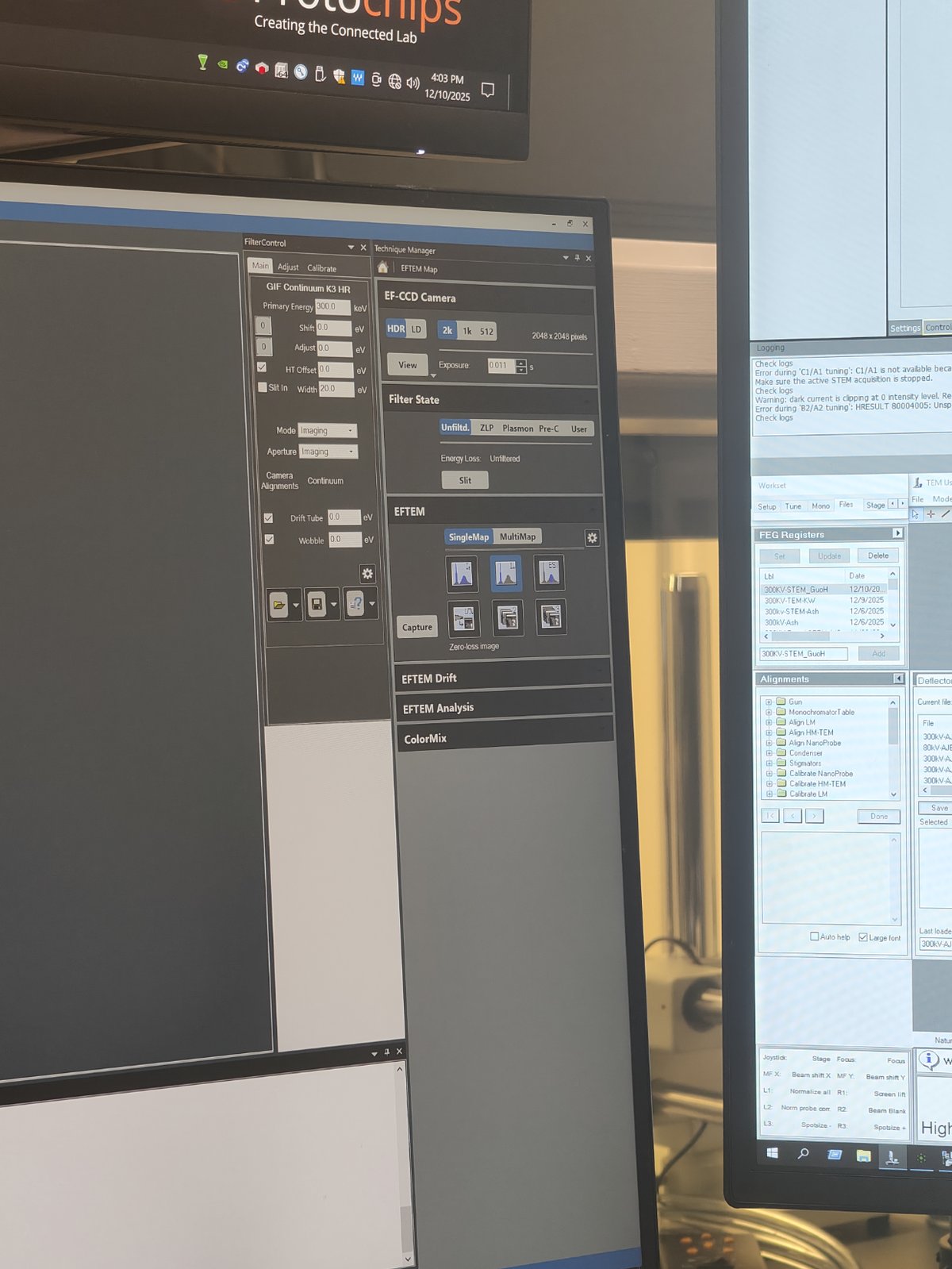Uncheck the Large font checkbox

tap(863, 937)
